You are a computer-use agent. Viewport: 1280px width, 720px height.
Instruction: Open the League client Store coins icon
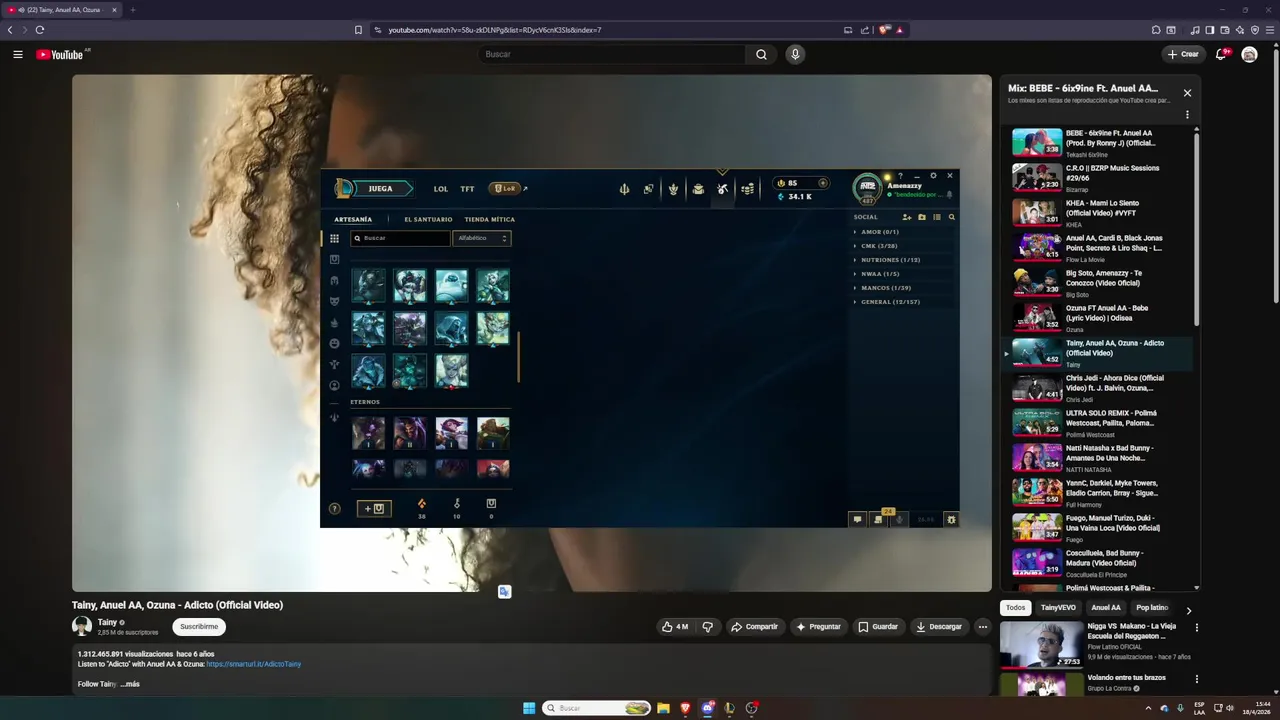pos(747,189)
